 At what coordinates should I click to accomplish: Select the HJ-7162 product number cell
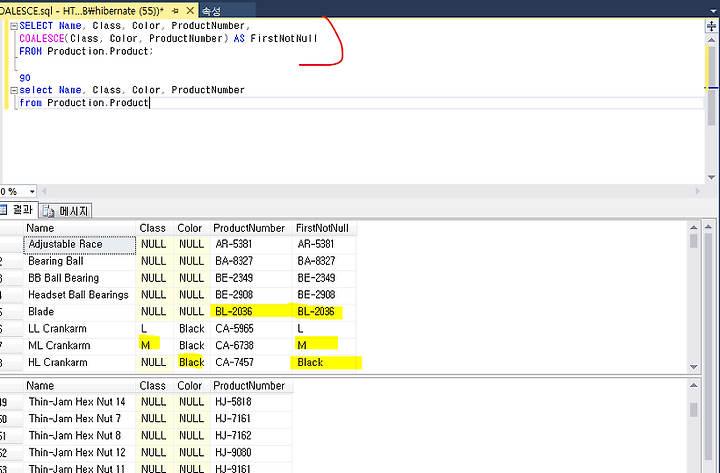click(252, 436)
